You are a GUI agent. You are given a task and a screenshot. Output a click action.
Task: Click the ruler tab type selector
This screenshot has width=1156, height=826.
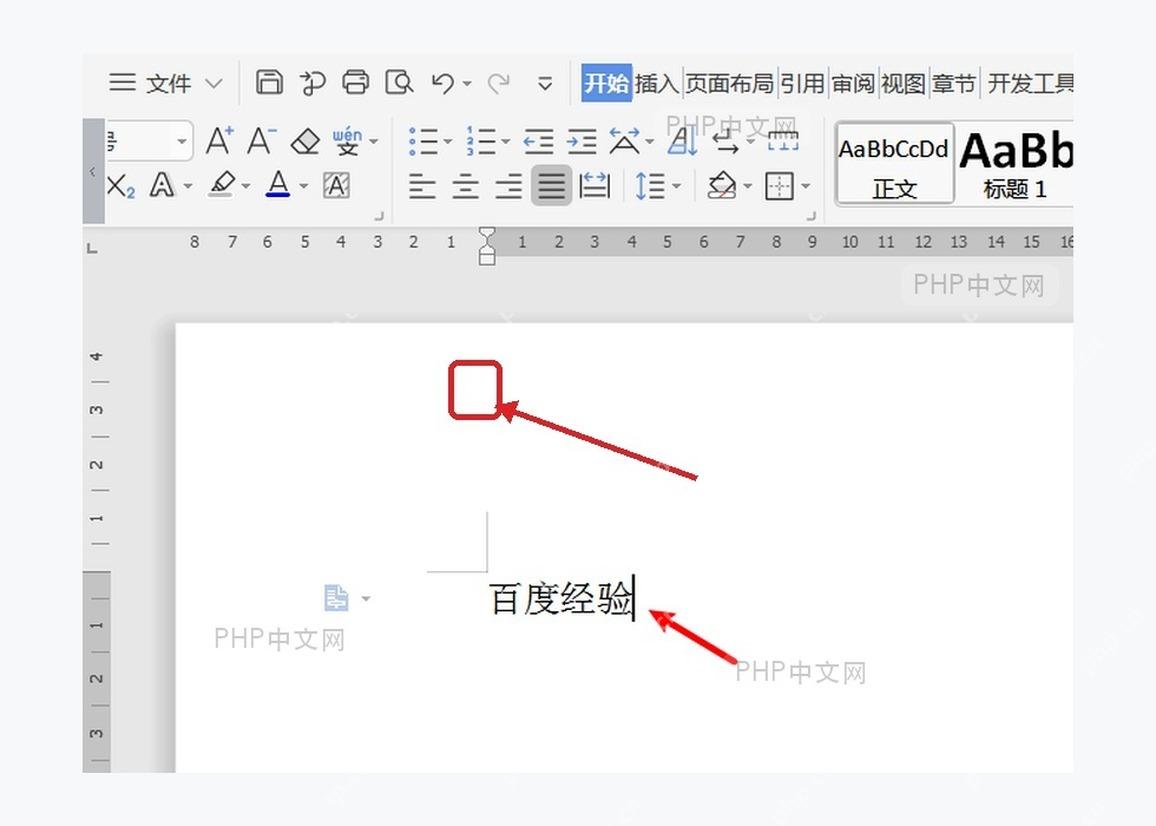(92, 248)
